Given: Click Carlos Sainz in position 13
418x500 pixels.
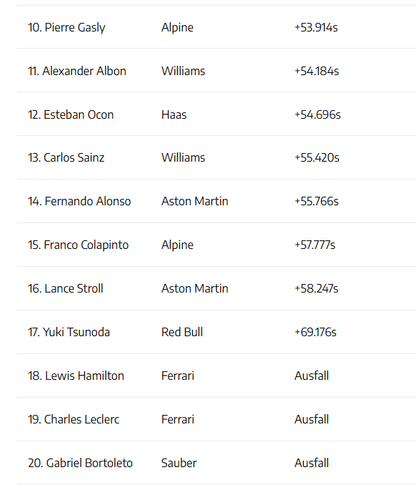Looking at the screenshot, I should [x=66, y=158].
